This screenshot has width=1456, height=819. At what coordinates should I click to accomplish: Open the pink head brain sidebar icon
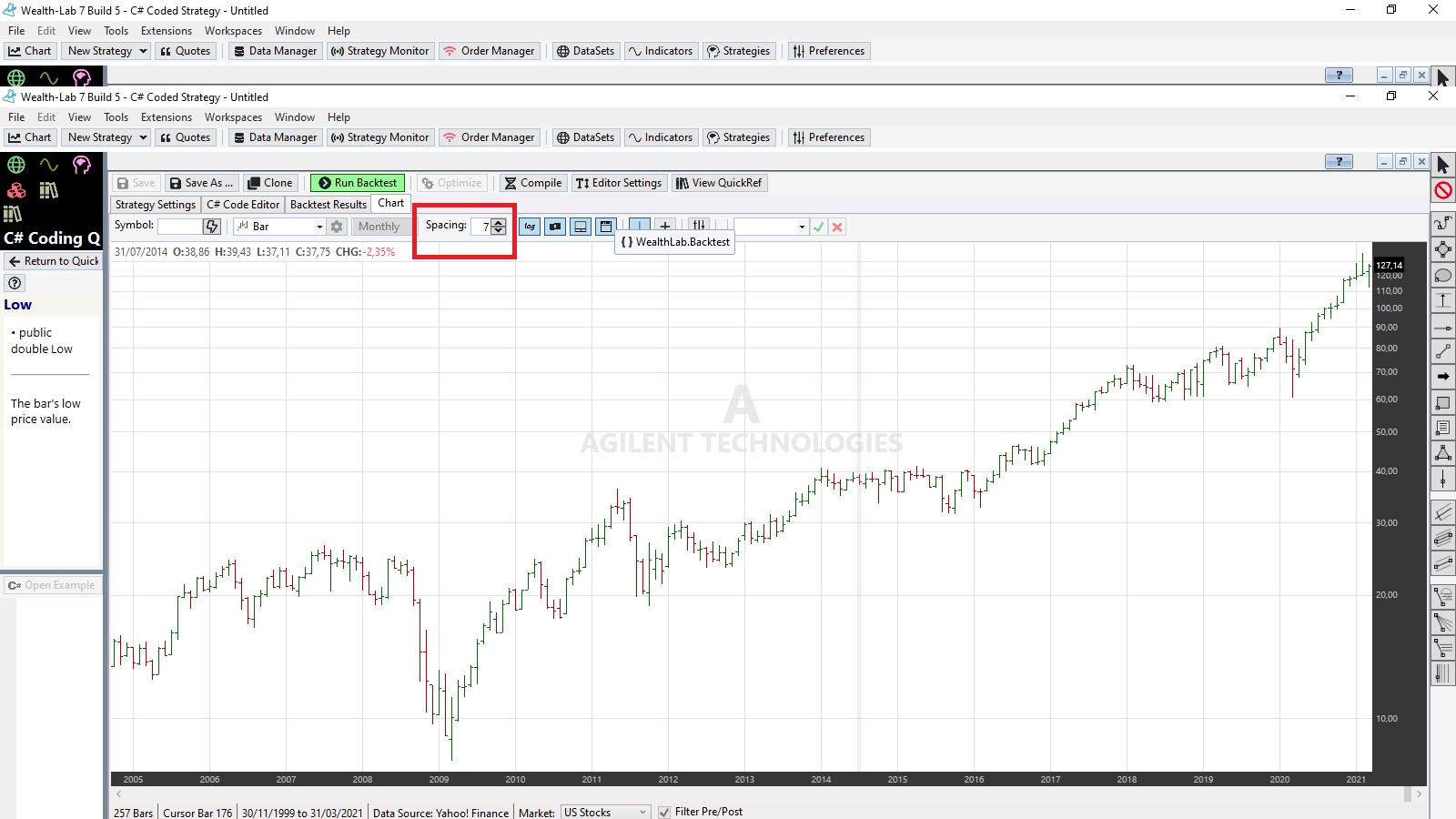pyautogui.click(x=82, y=165)
